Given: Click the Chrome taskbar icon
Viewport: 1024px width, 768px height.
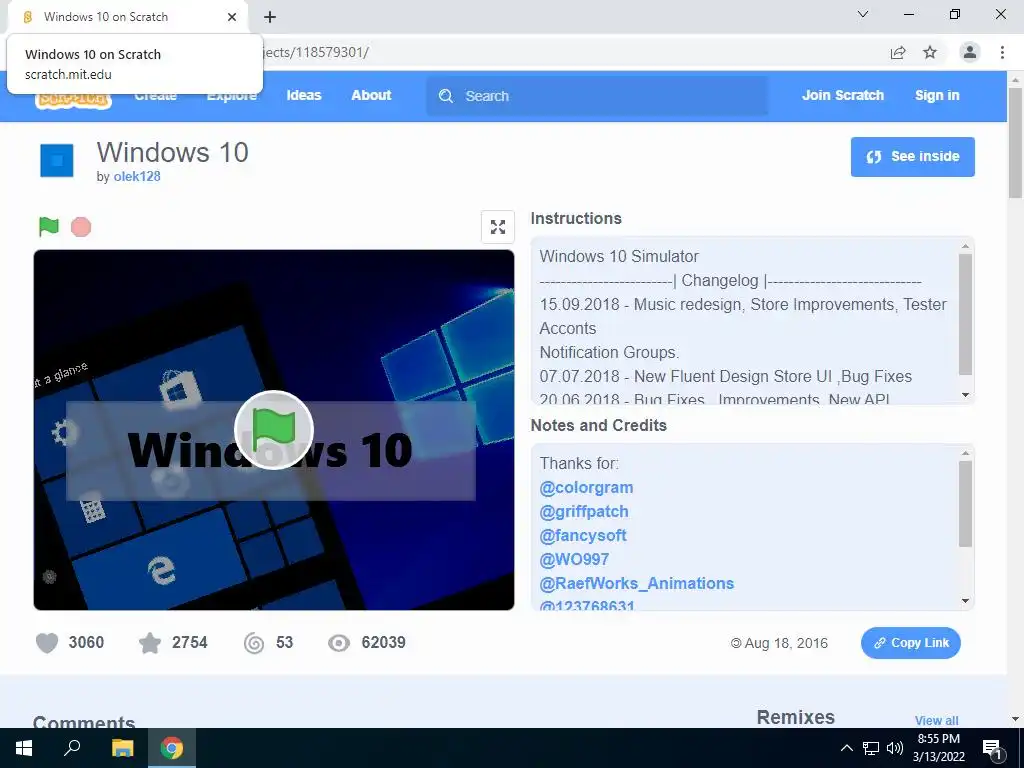Looking at the screenshot, I should [x=172, y=748].
